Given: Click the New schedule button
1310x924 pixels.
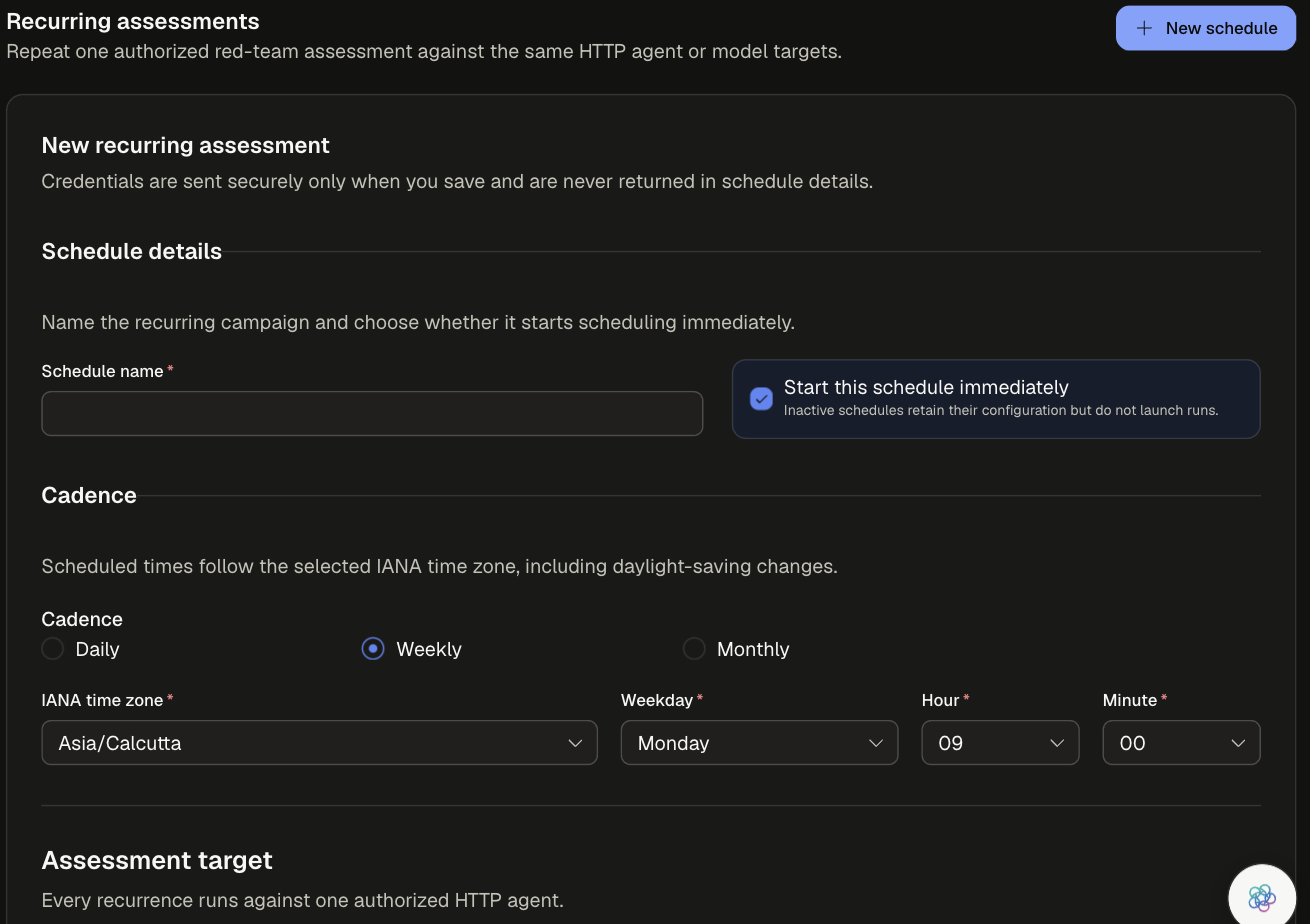Looking at the screenshot, I should click(x=1205, y=28).
